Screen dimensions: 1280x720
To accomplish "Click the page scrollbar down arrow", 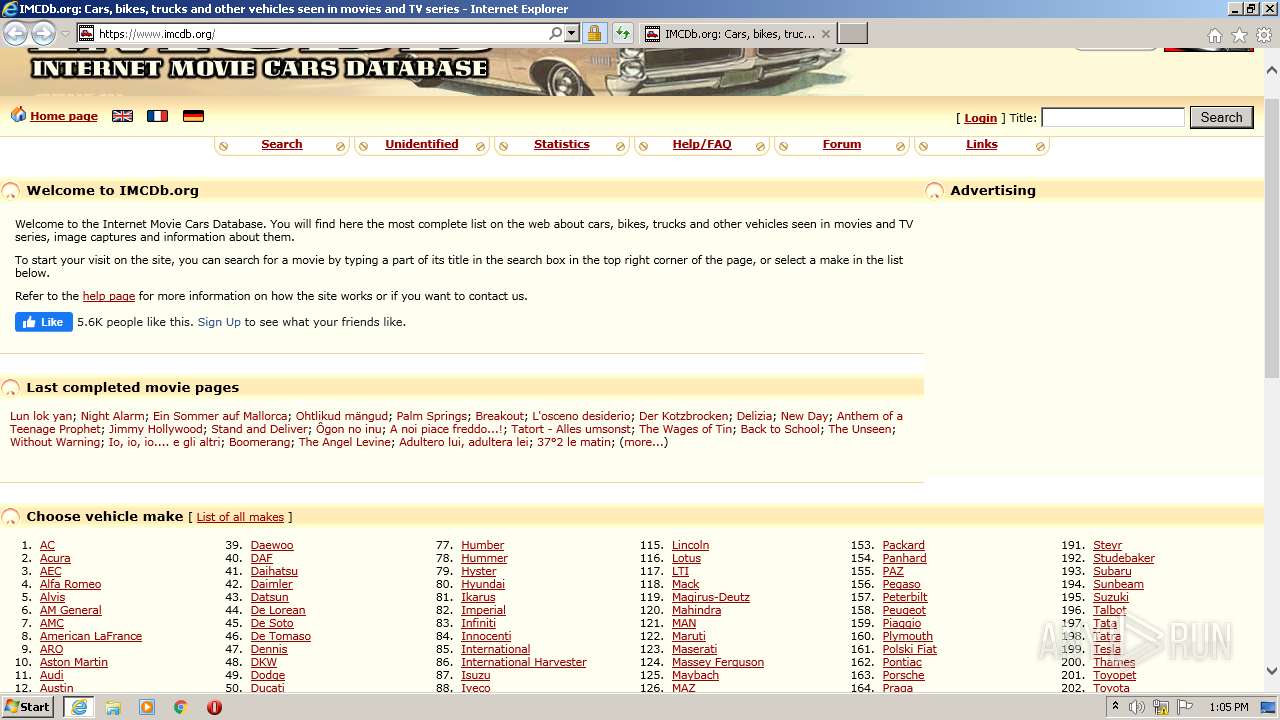I will [x=1272, y=672].
